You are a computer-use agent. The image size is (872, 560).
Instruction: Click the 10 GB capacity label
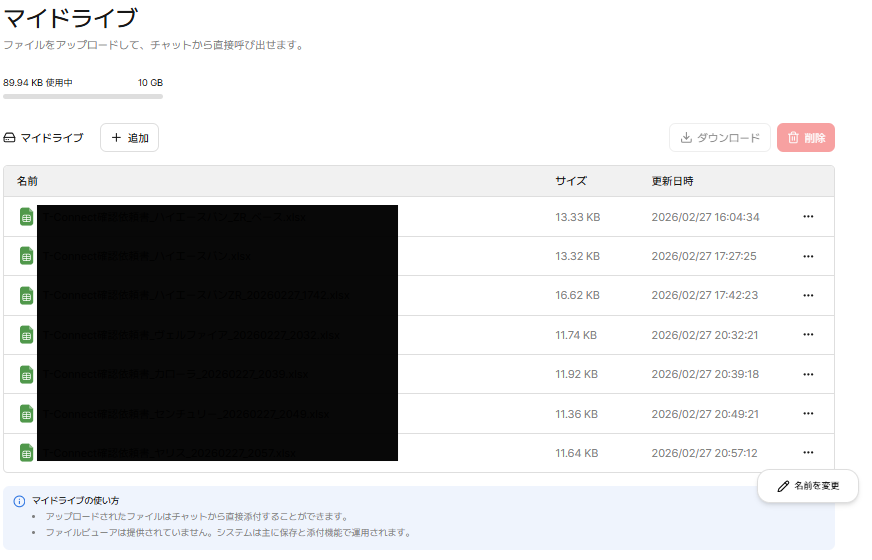pyautogui.click(x=150, y=83)
